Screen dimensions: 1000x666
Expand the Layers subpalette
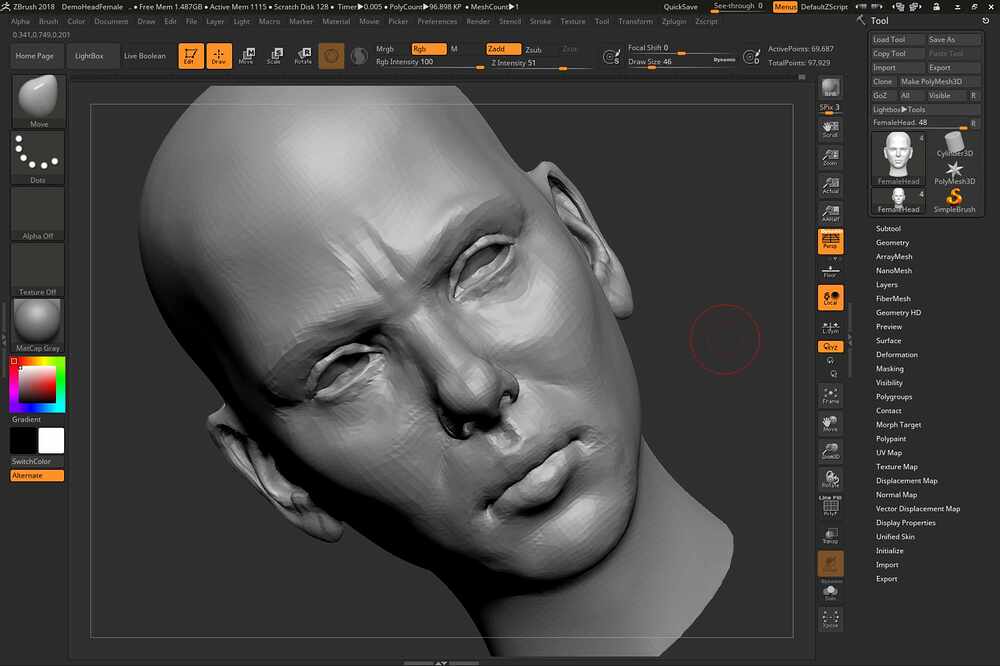[886, 285]
